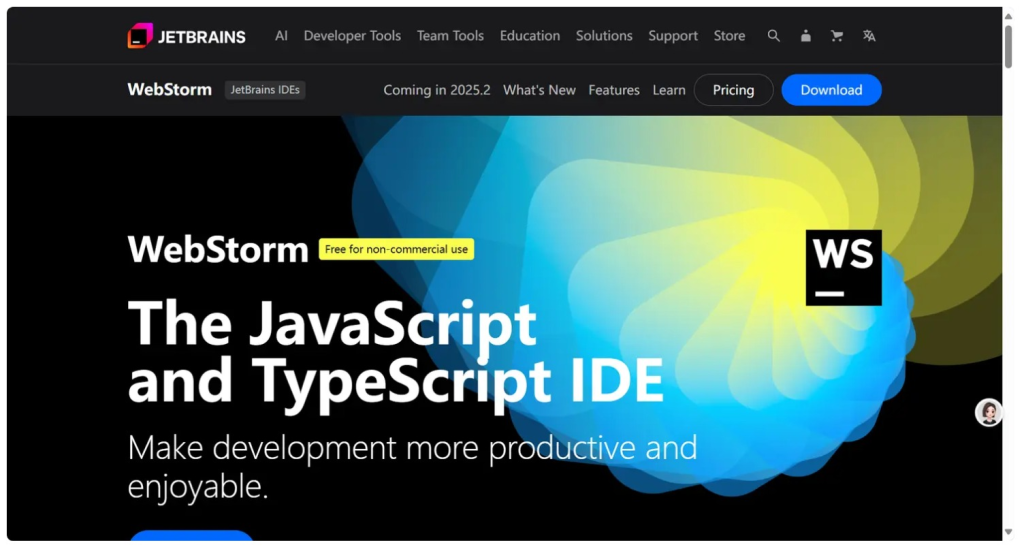Click the Pricing button
Screen dimensions: 1024x549
point(733,90)
